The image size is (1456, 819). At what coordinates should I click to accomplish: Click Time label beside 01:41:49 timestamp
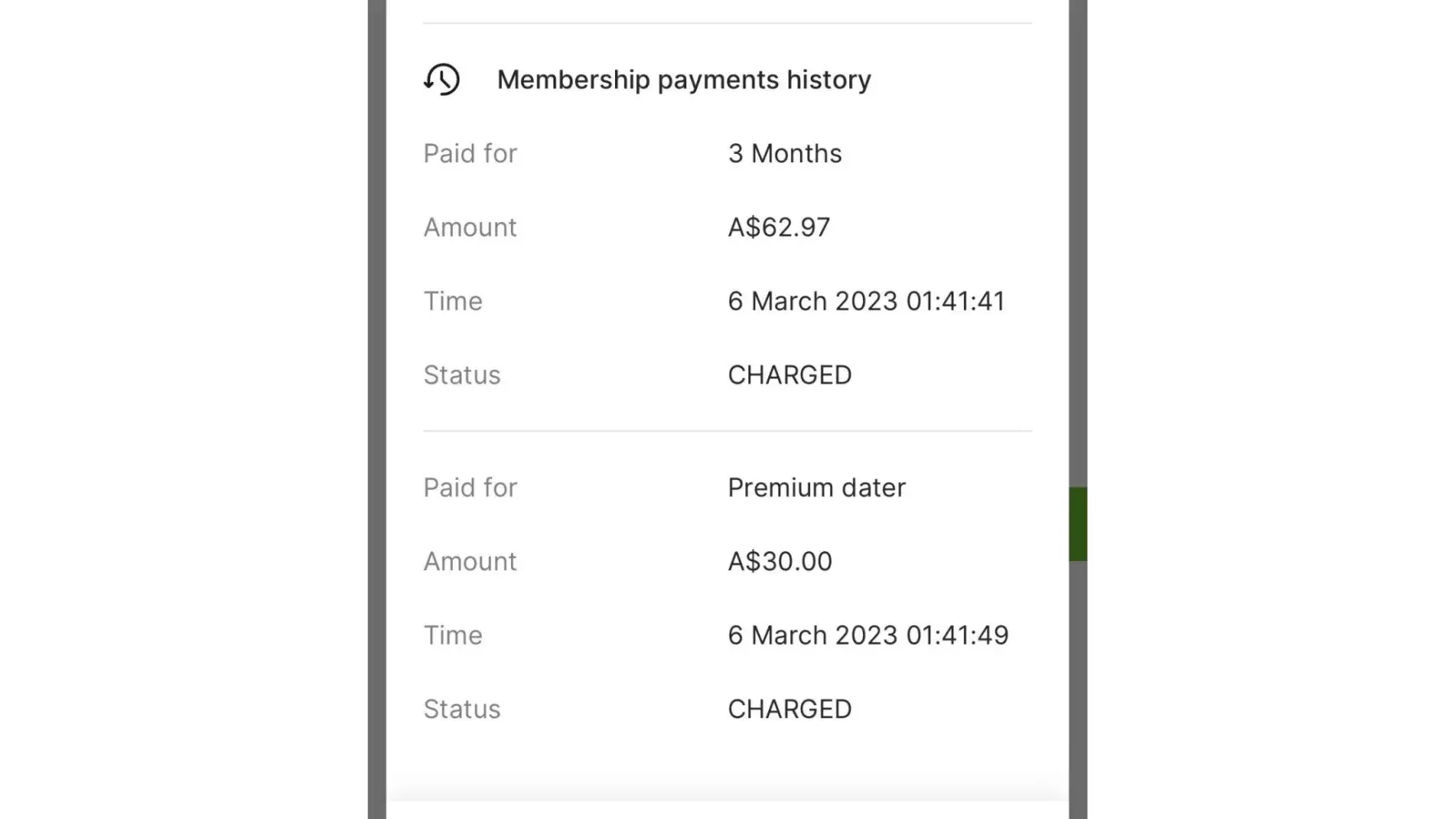453,635
